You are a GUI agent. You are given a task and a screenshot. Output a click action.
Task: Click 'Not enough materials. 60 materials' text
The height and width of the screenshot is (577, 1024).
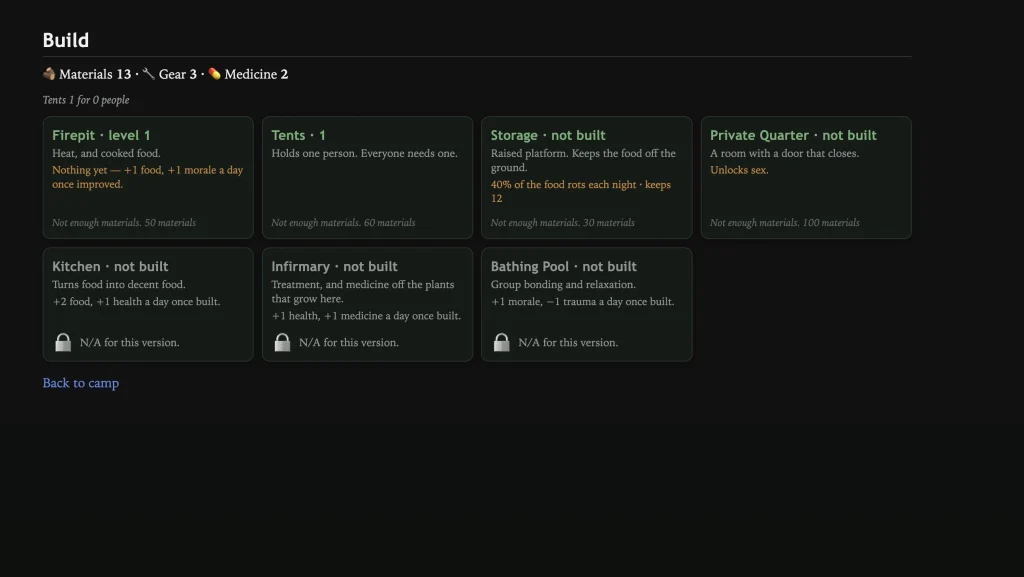coord(344,223)
